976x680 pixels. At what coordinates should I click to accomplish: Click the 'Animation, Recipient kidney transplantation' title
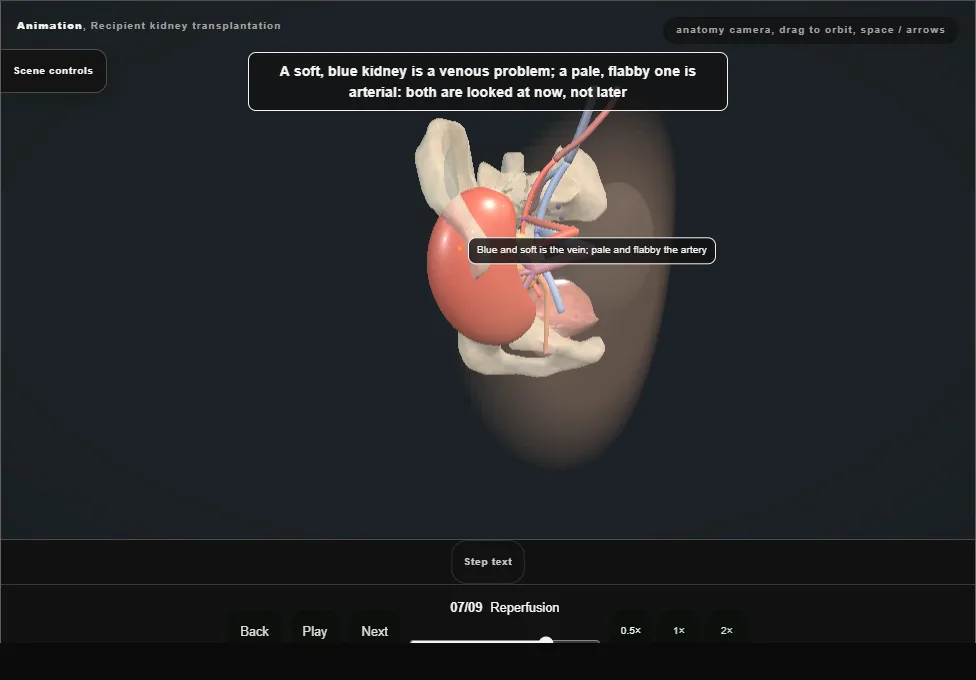click(x=149, y=26)
